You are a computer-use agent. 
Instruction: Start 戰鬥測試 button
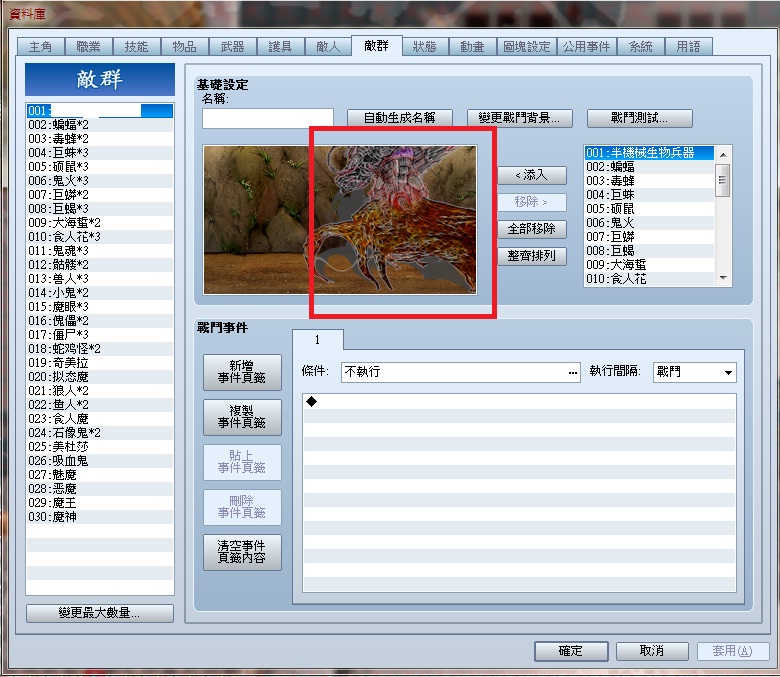(x=639, y=118)
